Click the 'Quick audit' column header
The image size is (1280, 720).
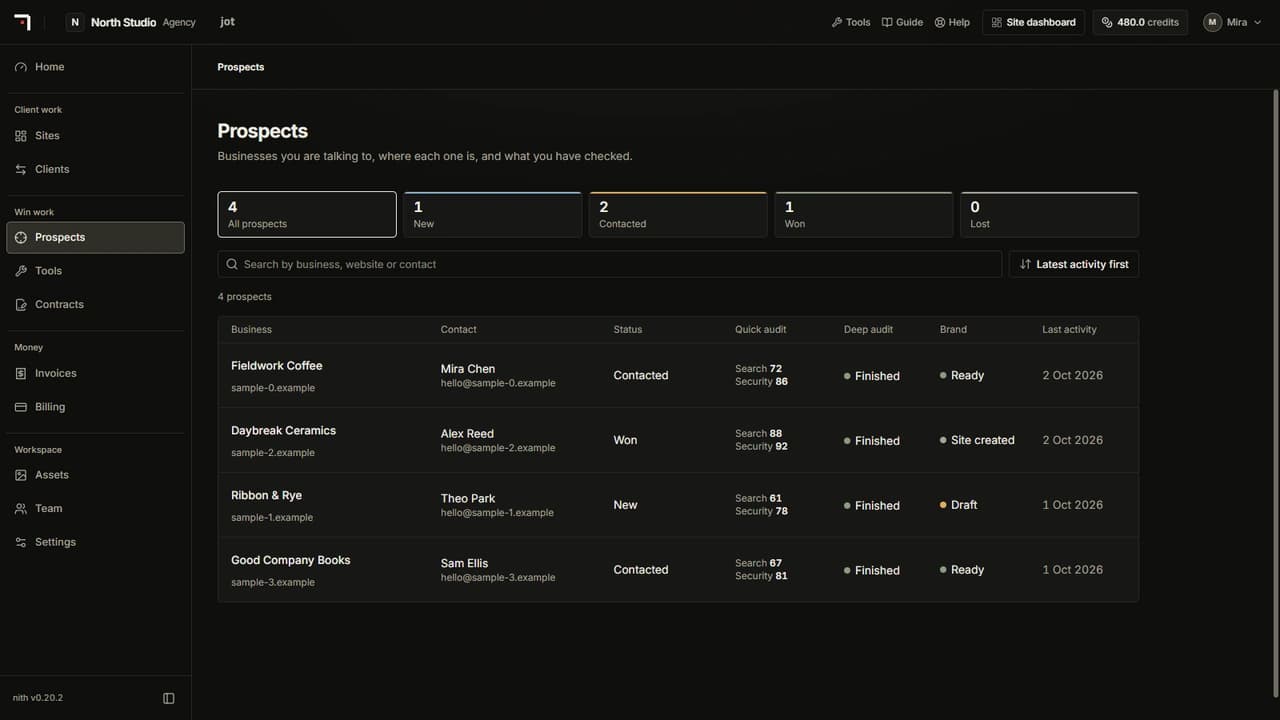pos(761,329)
